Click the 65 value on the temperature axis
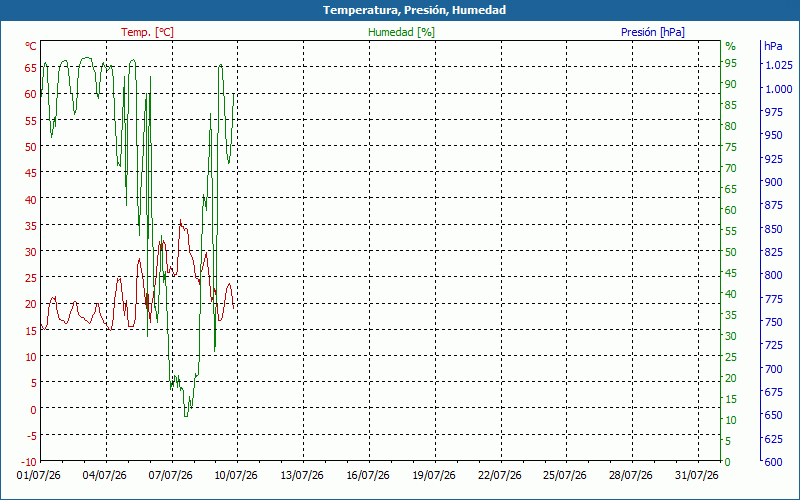The height and width of the screenshot is (500, 800). click(x=31, y=68)
